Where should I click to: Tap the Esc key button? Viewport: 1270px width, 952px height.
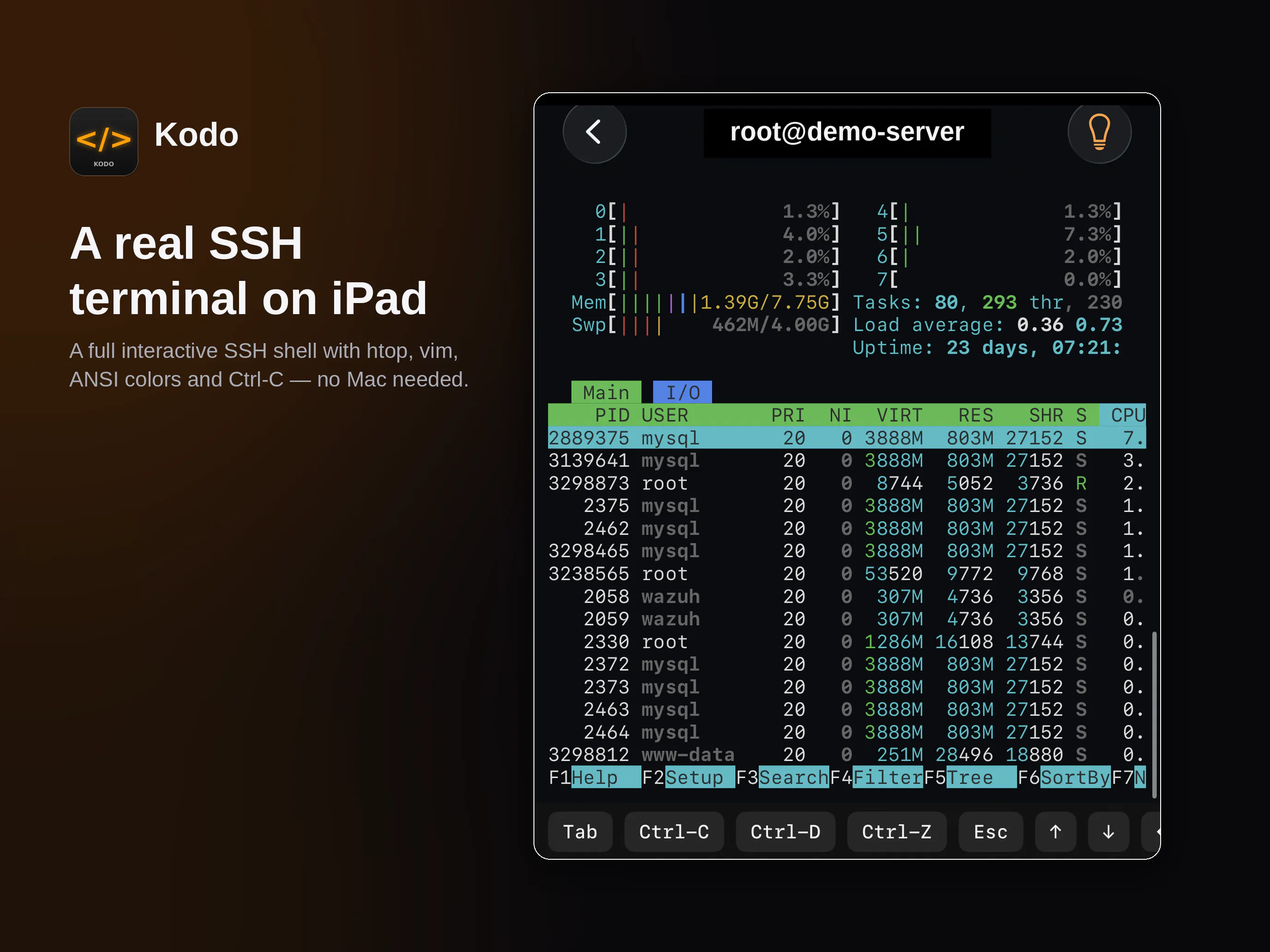991,832
